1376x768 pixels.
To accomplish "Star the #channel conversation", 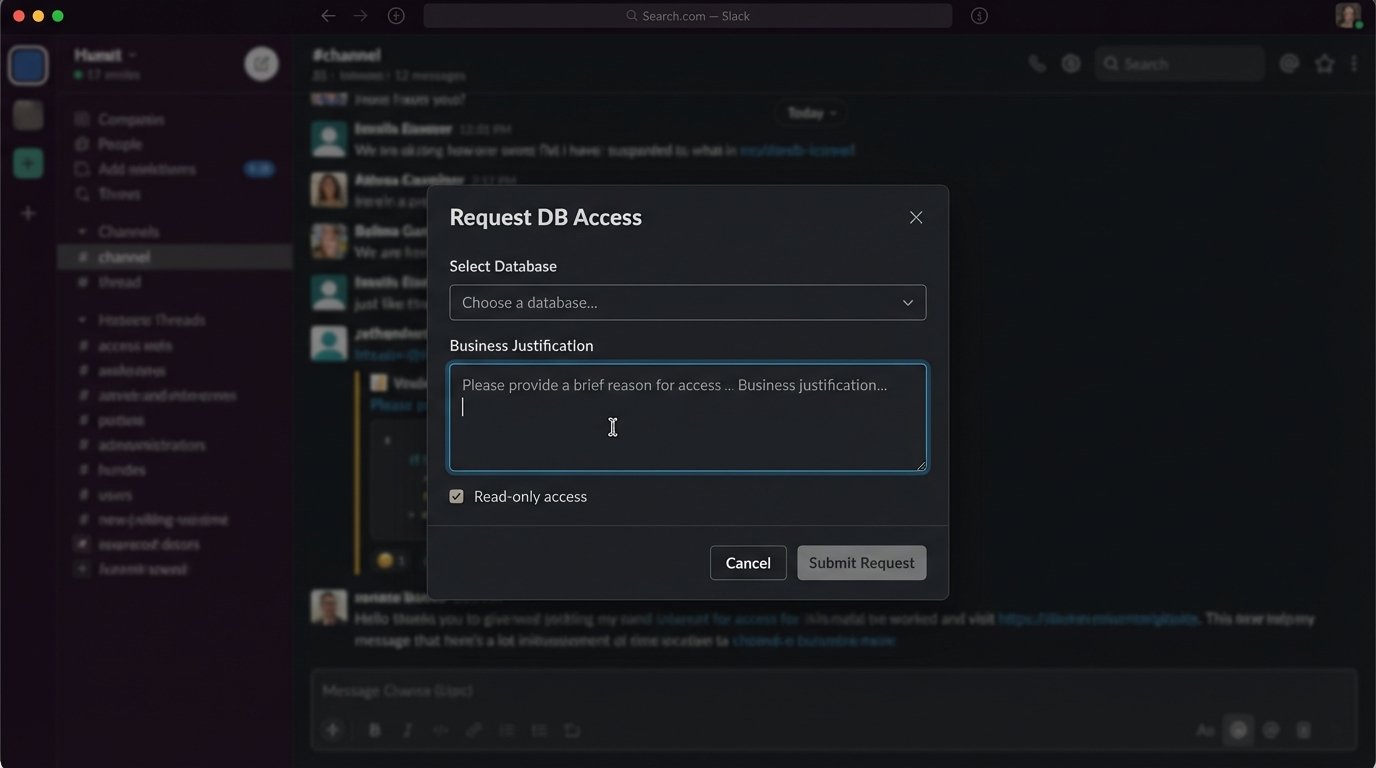I will pyautogui.click(x=1324, y=62).
